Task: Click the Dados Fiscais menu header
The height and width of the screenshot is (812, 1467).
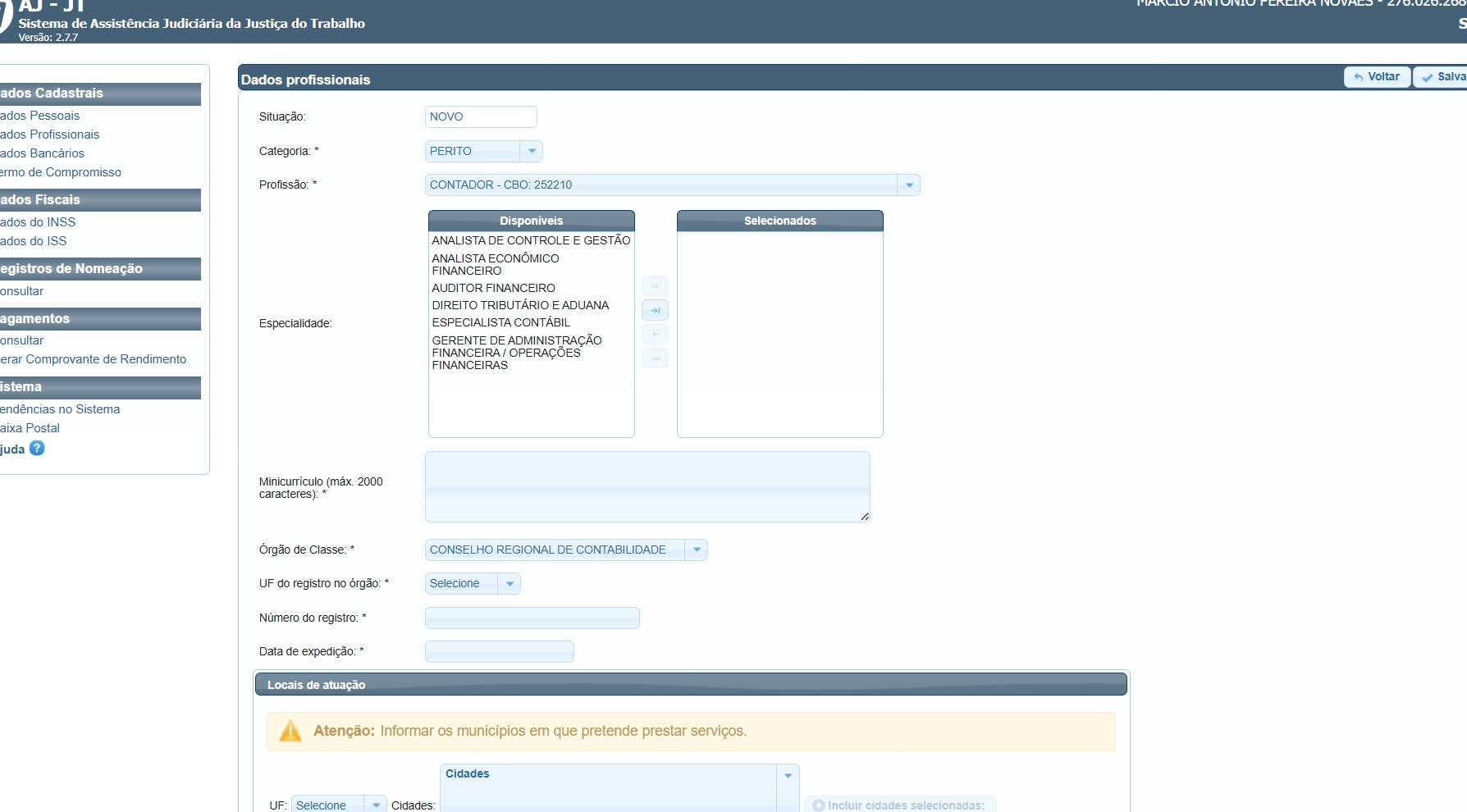Action: [x=100, y=200]
